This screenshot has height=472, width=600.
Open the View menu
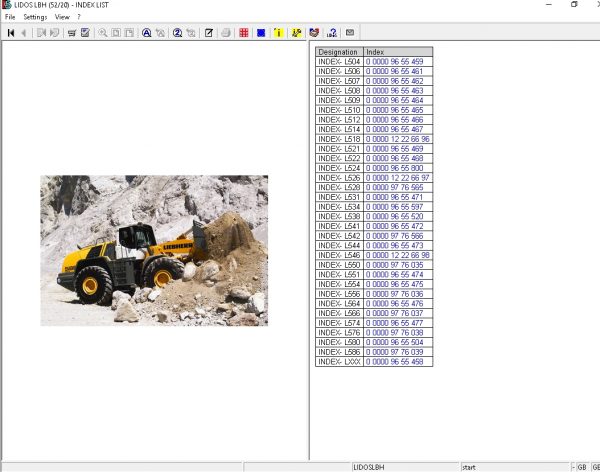(62, 17)
